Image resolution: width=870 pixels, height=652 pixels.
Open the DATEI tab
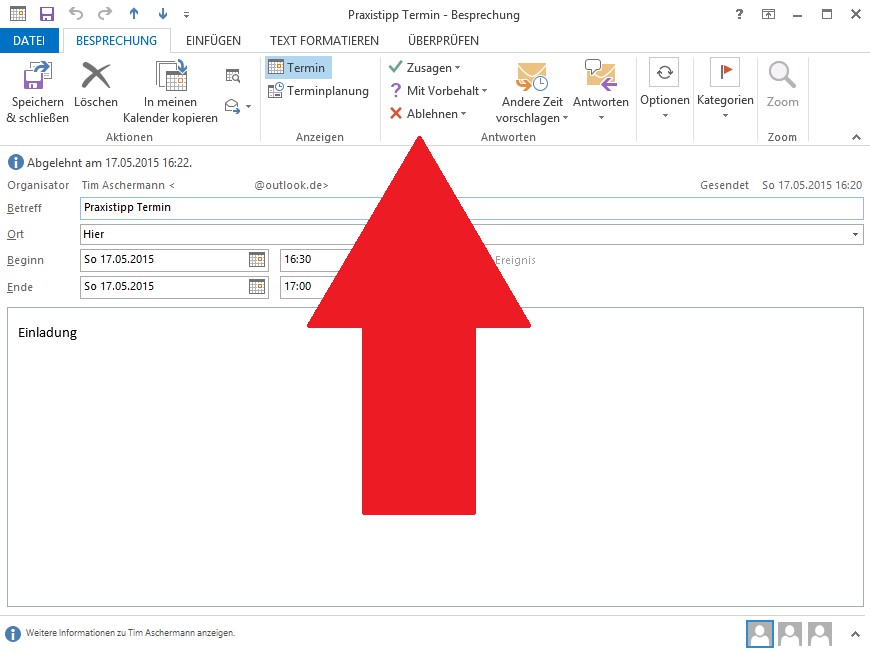coord(29,41)
